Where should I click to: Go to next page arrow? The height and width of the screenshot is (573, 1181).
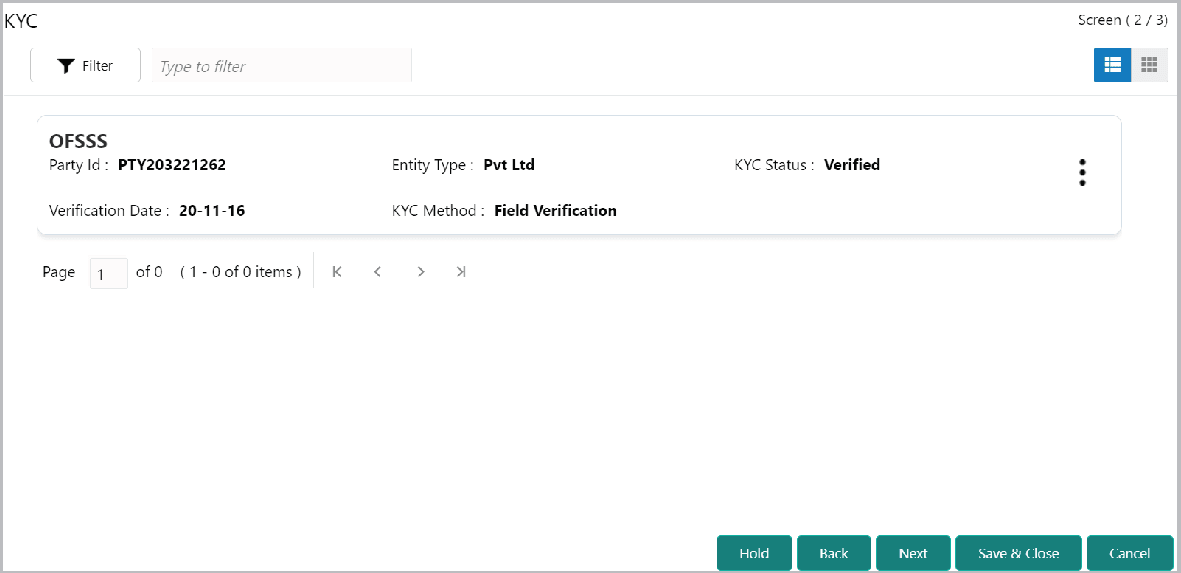[x=421, y=272]
